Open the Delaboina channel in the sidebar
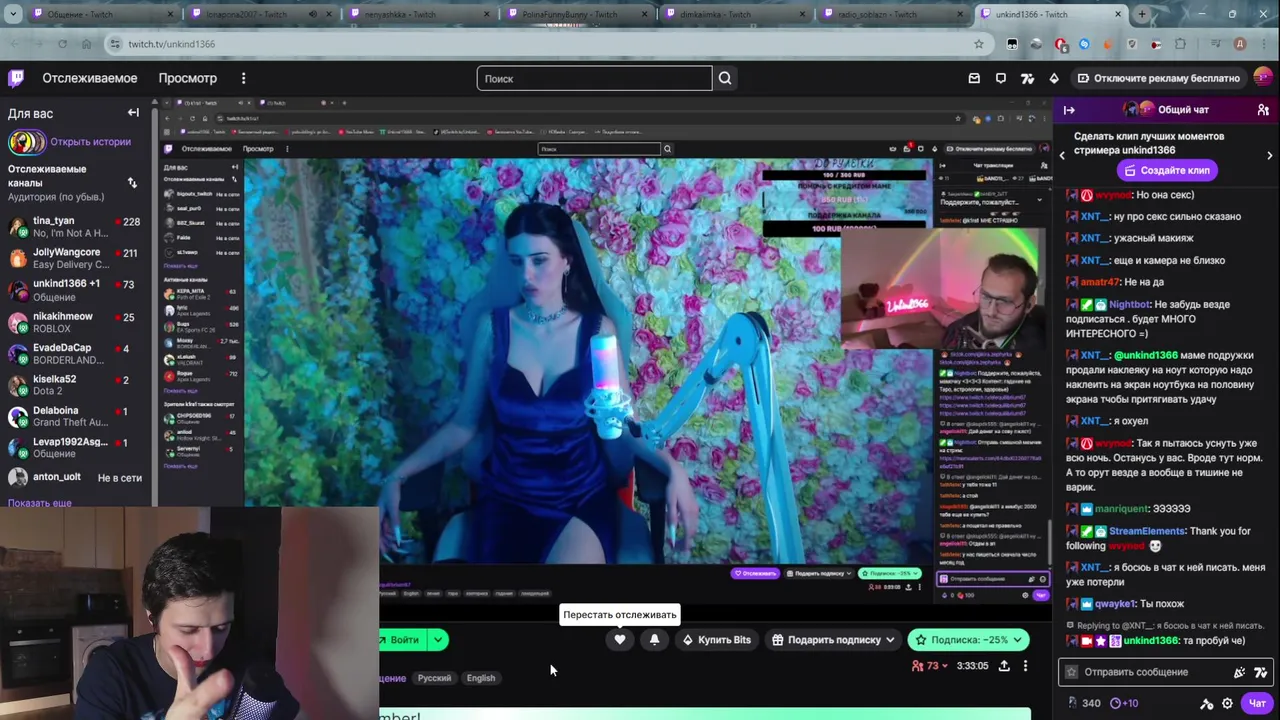 coord(75,417)
